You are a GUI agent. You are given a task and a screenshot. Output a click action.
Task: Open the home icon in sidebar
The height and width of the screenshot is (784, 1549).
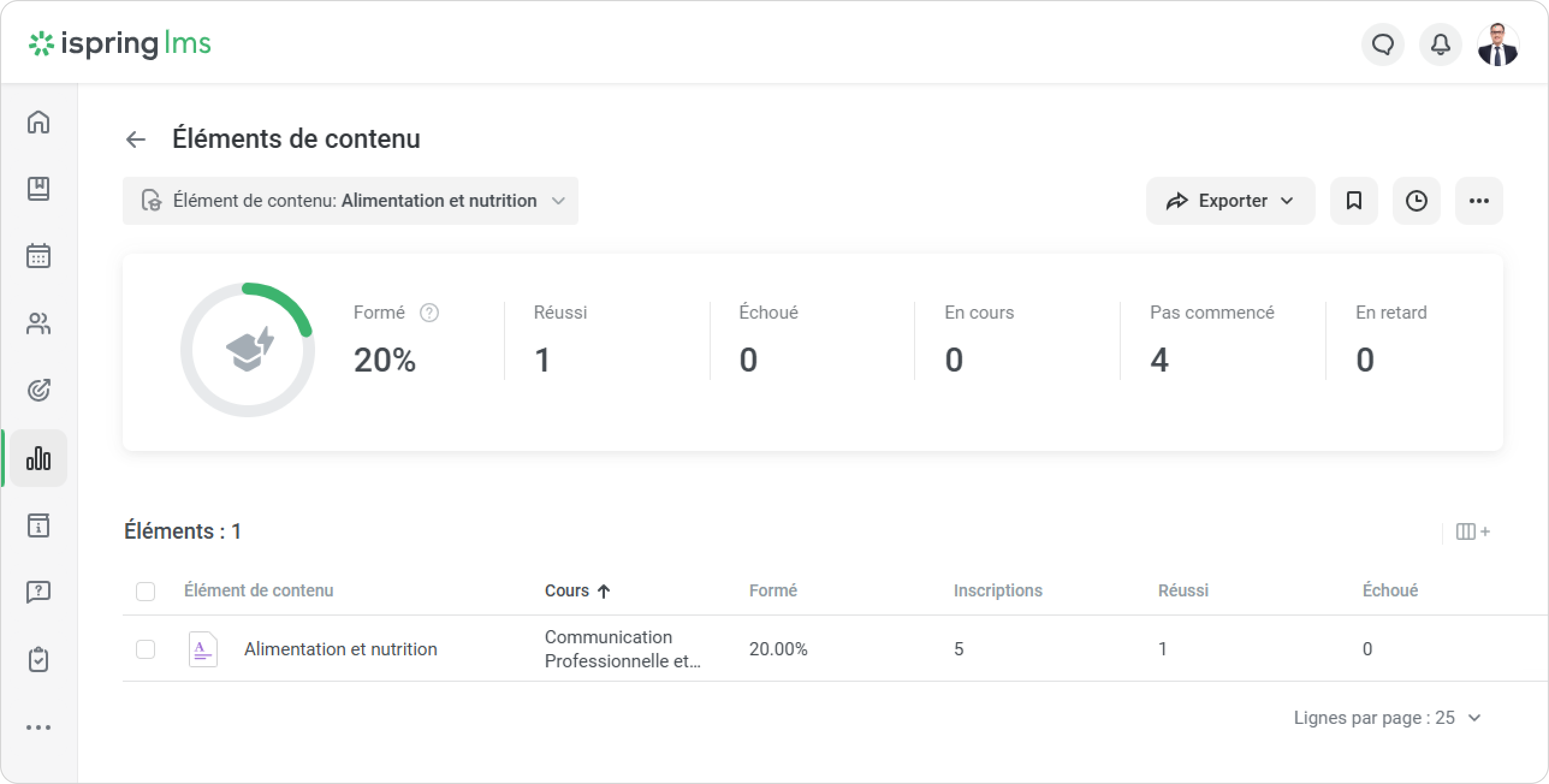click(38, 122)
